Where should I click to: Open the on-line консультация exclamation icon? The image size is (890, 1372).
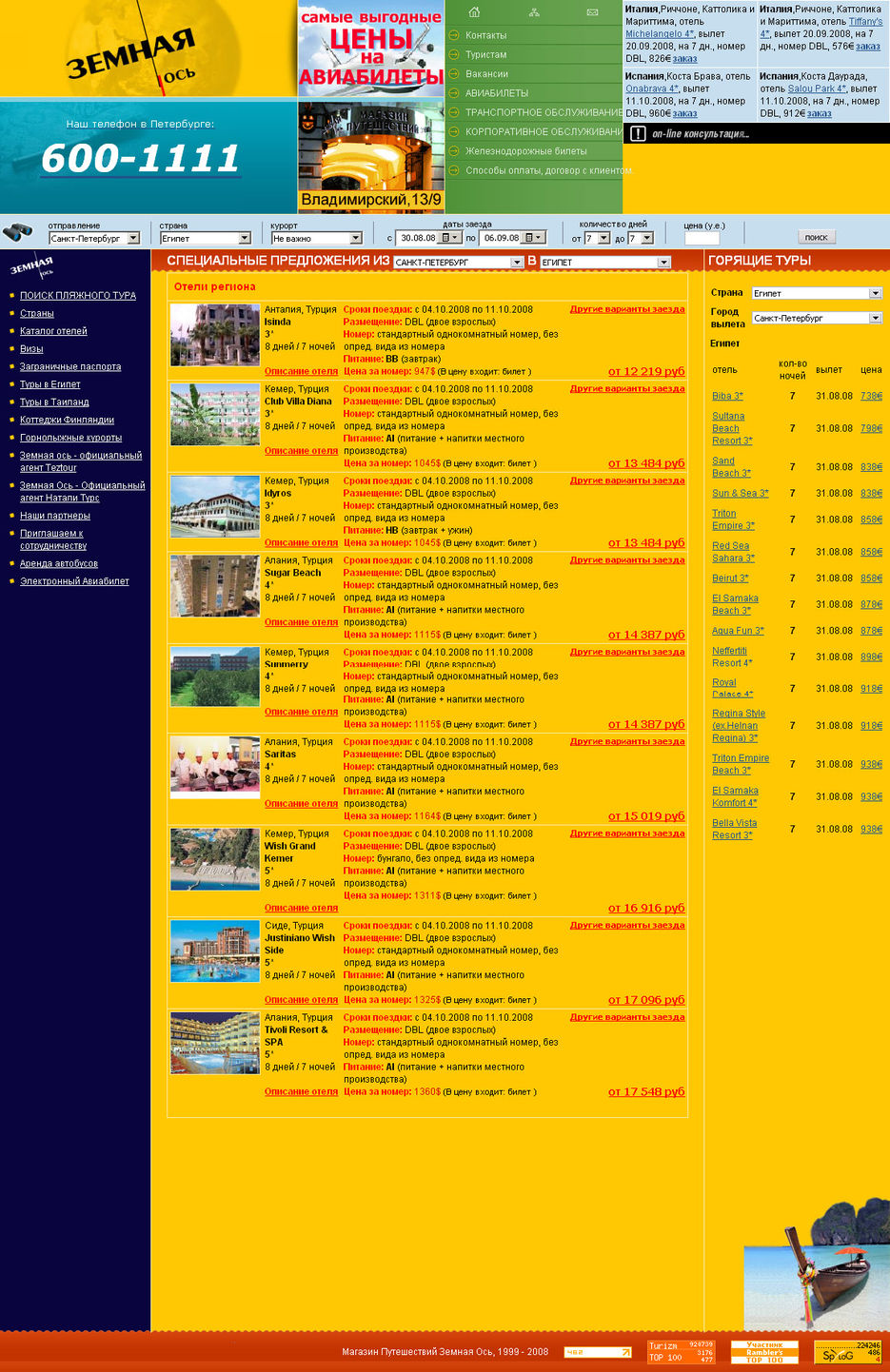point(638,134)
